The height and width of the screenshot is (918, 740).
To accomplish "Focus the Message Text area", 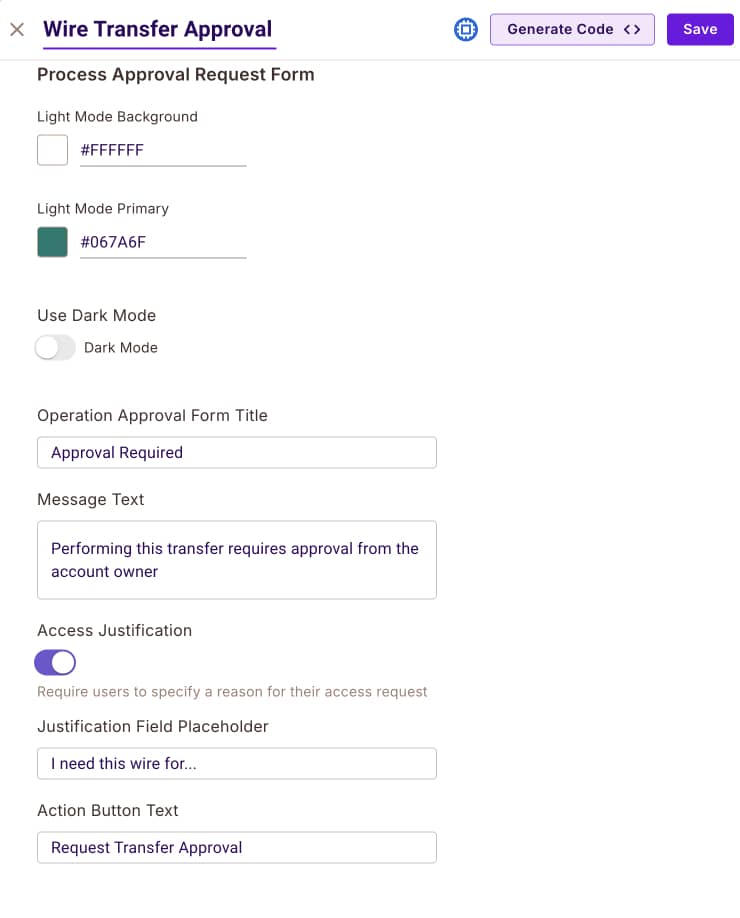I will (236, 560).
